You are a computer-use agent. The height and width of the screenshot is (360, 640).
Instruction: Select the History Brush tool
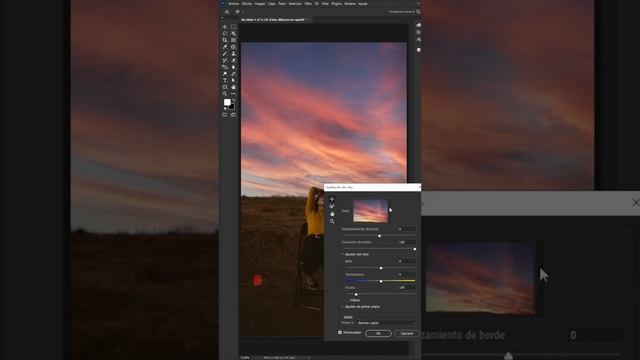point(225,60)
